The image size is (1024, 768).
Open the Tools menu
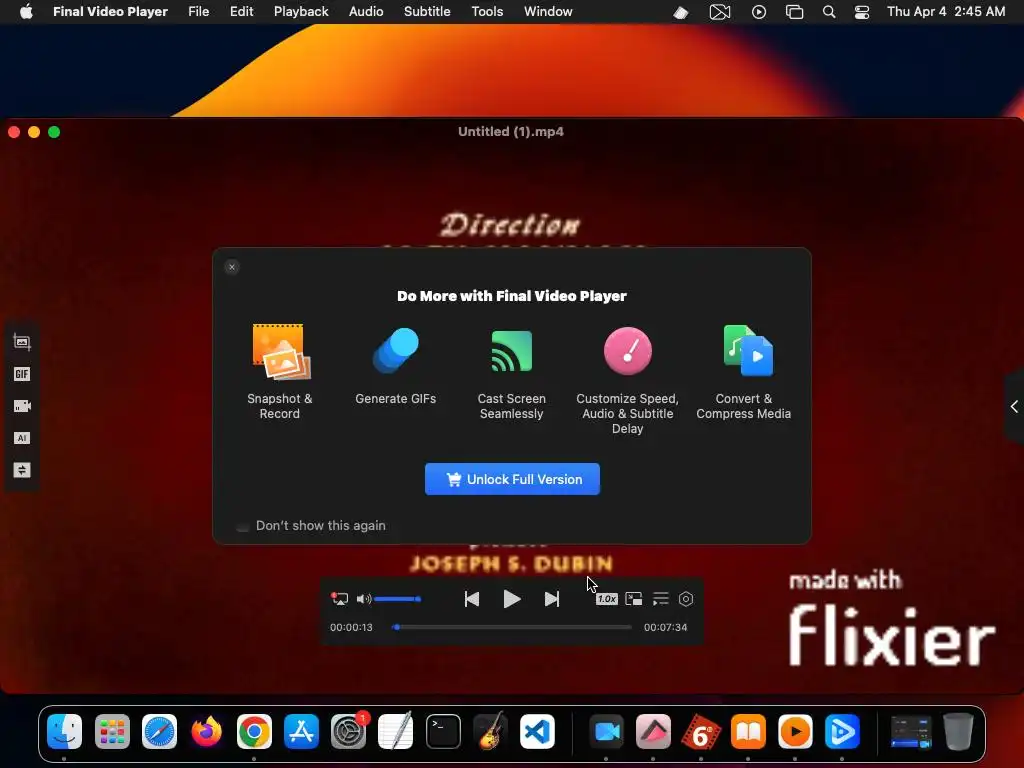pos(487,12)
